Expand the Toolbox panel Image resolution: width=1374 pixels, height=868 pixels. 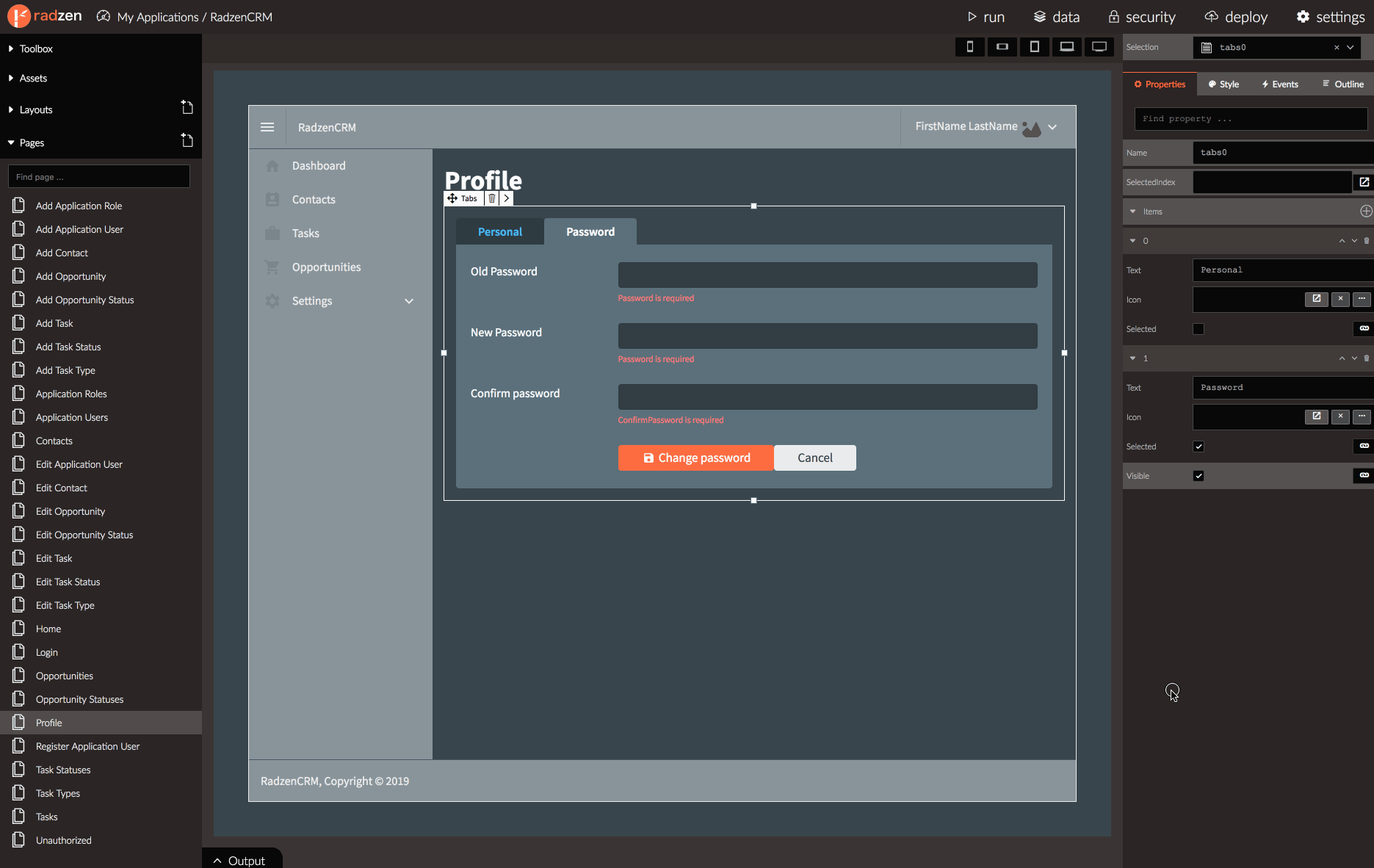[x=11, y=48]
